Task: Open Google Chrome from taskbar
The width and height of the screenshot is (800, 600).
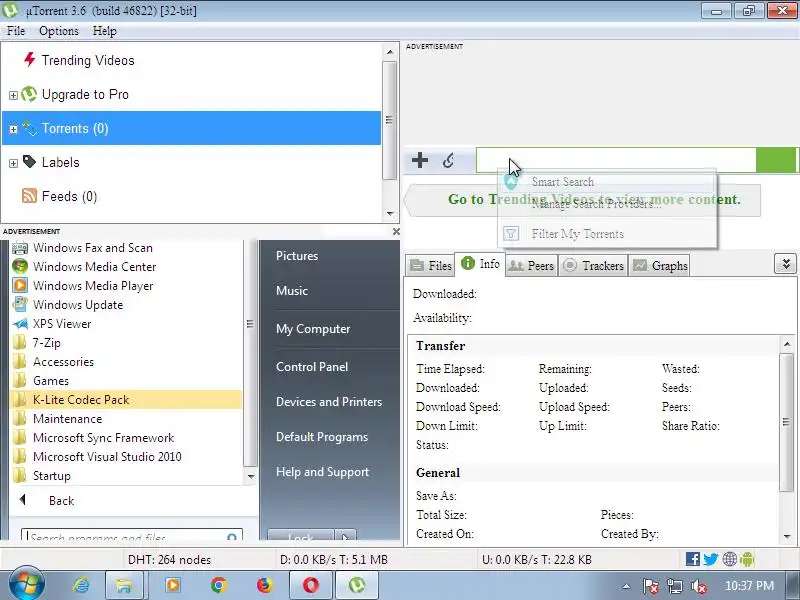Action: click(x=219, y=585)
